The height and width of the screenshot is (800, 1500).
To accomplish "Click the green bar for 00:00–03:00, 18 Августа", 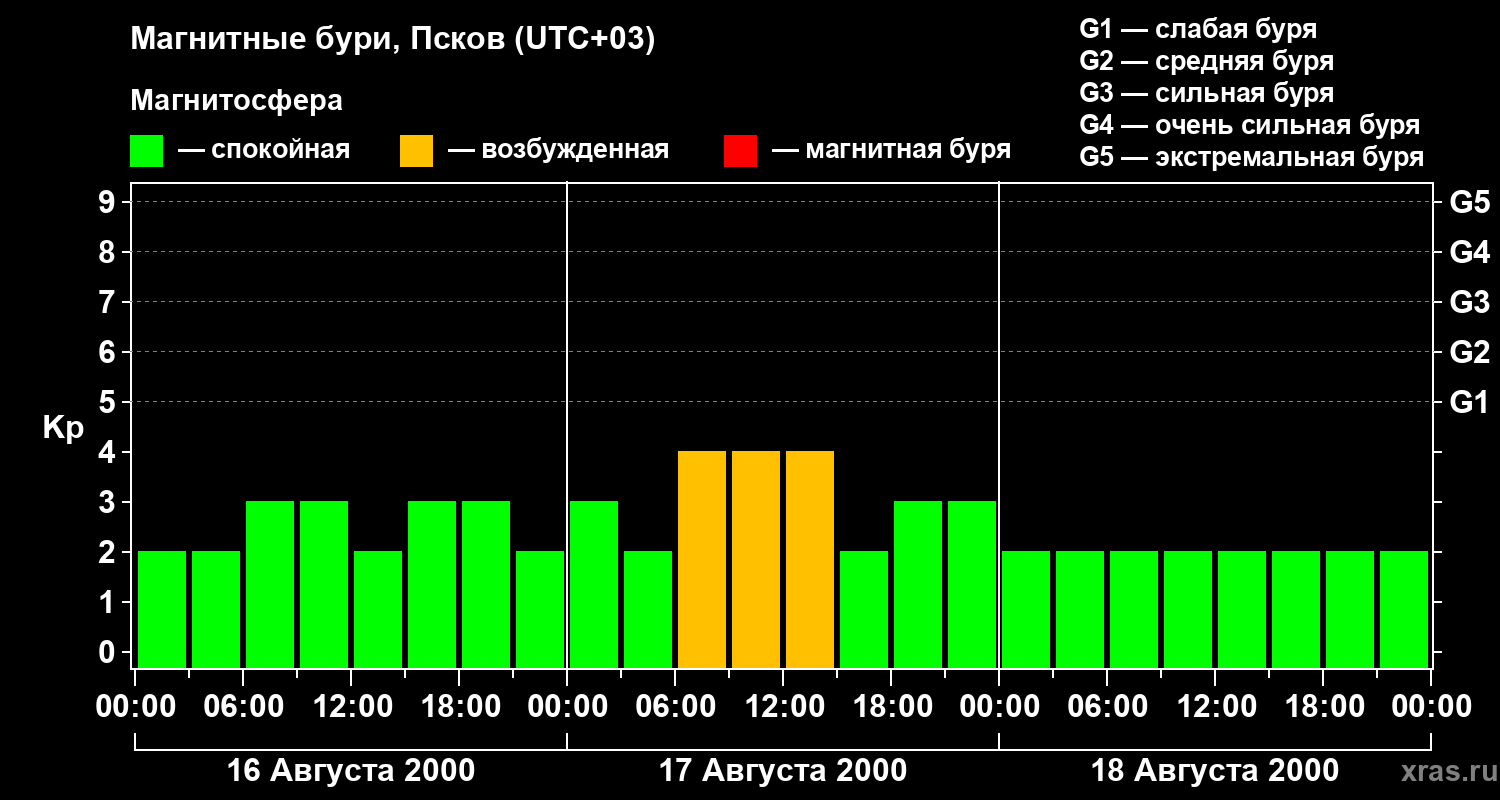I will (1026, 610).
